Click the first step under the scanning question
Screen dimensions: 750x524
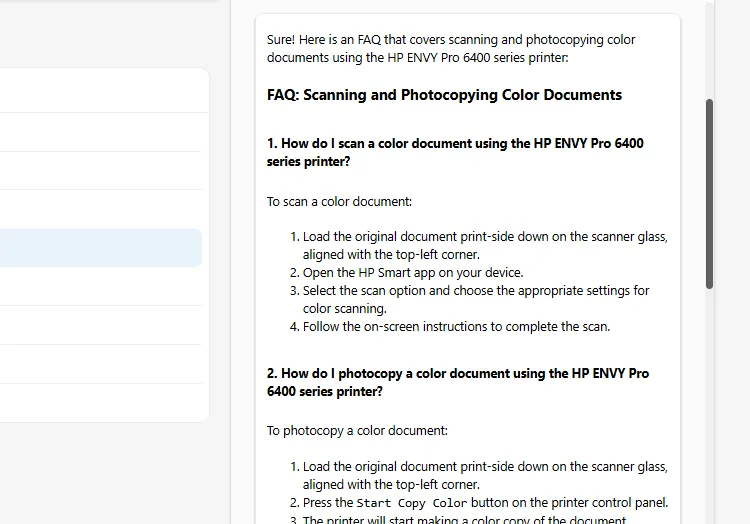point(485,237)
